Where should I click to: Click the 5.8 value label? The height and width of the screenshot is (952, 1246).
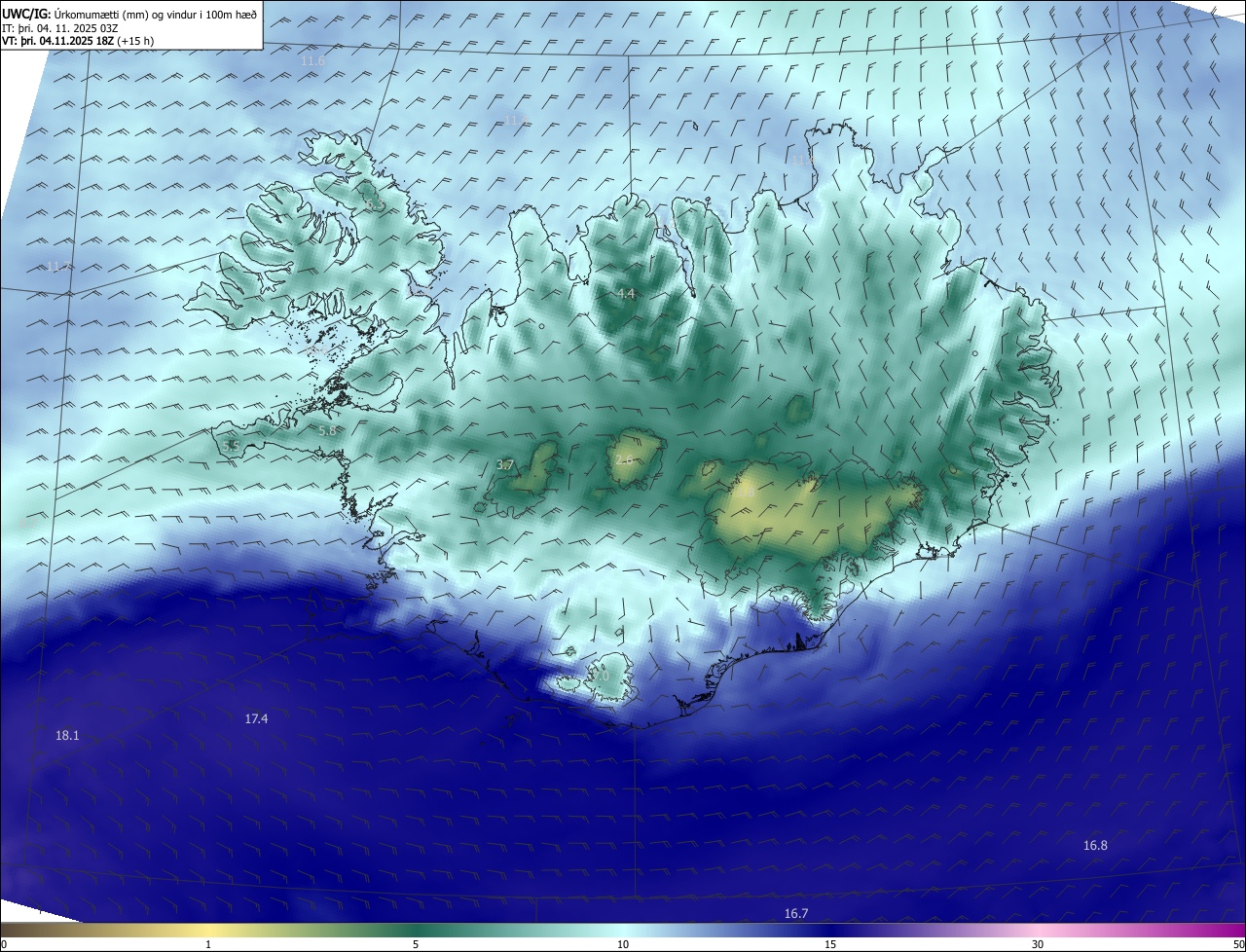click(x=328, y=430)
